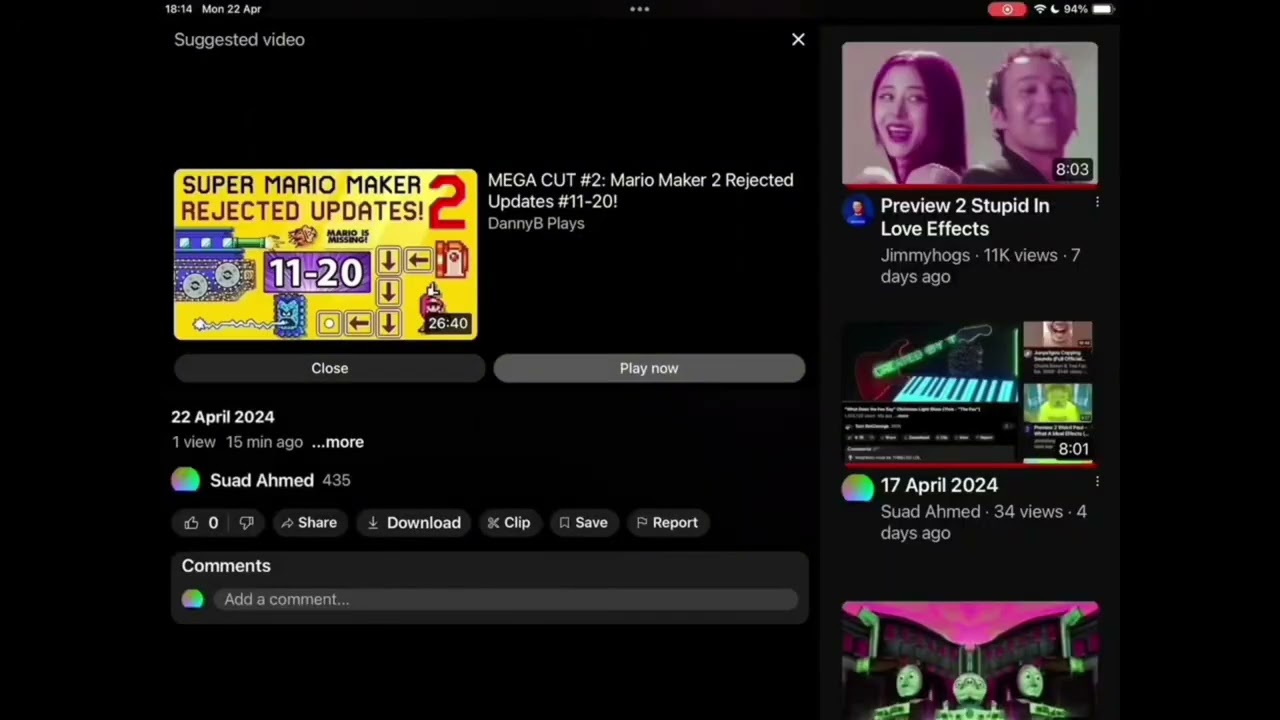Click the Clip button
Screen dimensions: 1280x720
click(509, 523)
